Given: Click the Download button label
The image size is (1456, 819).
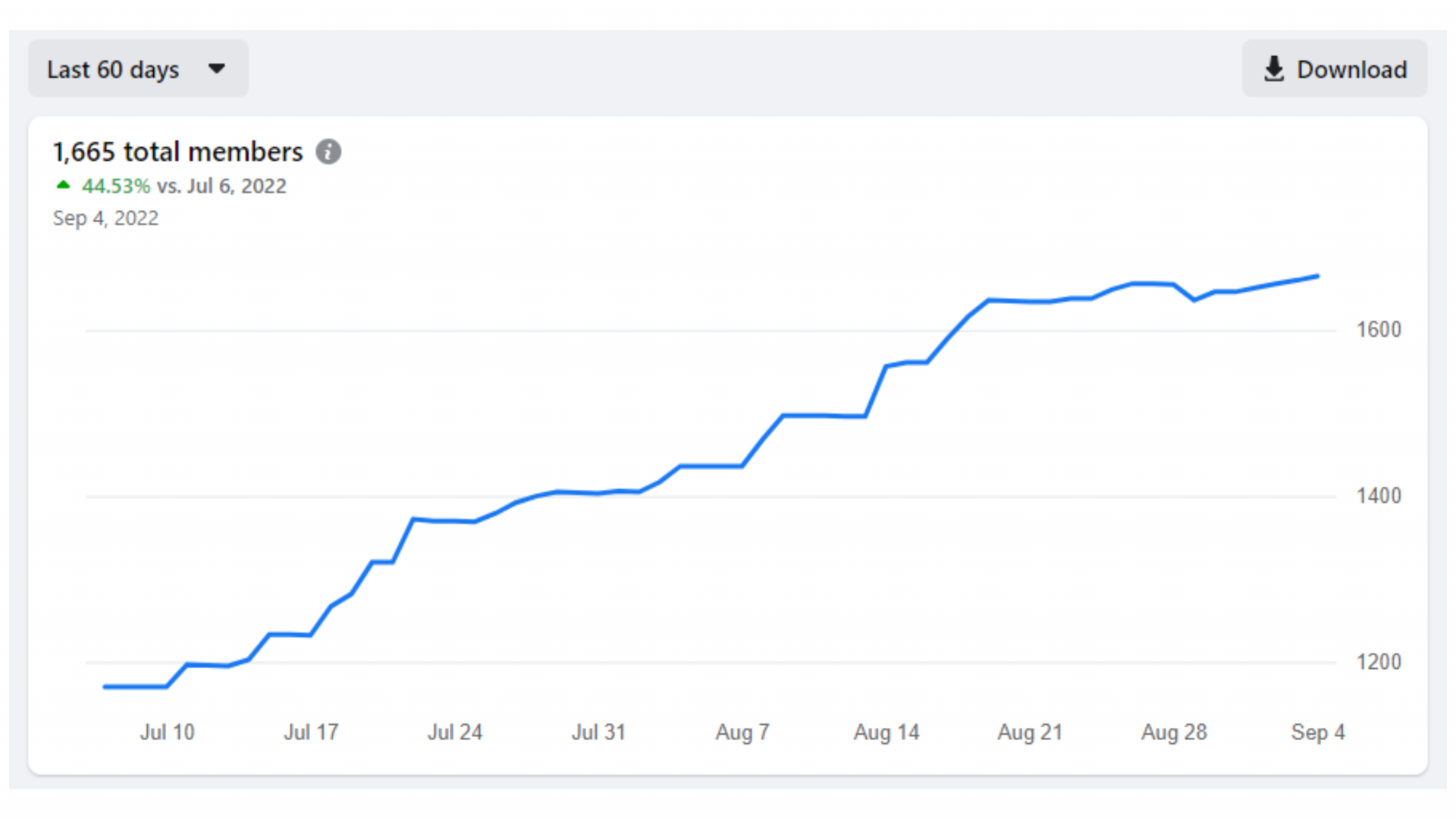Looking at the screenshot, I should pyautogui.click(x=1351, y=70).
